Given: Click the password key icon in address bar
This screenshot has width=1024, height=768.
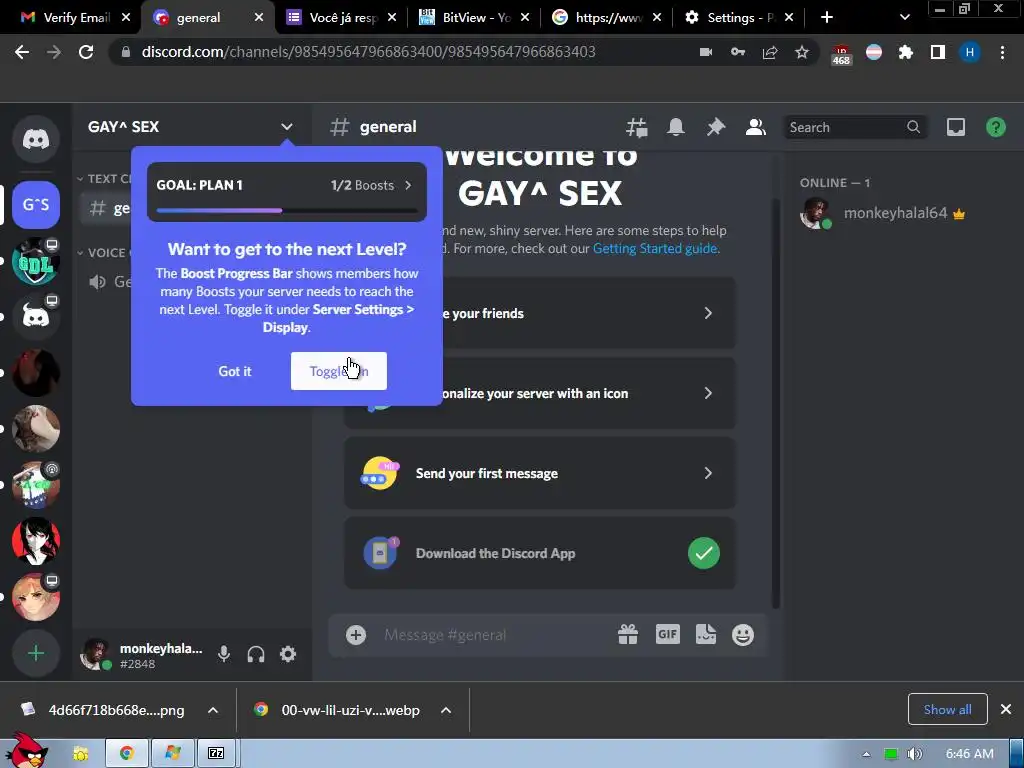Looking at the screenshot, I should (x=738, y=52).
